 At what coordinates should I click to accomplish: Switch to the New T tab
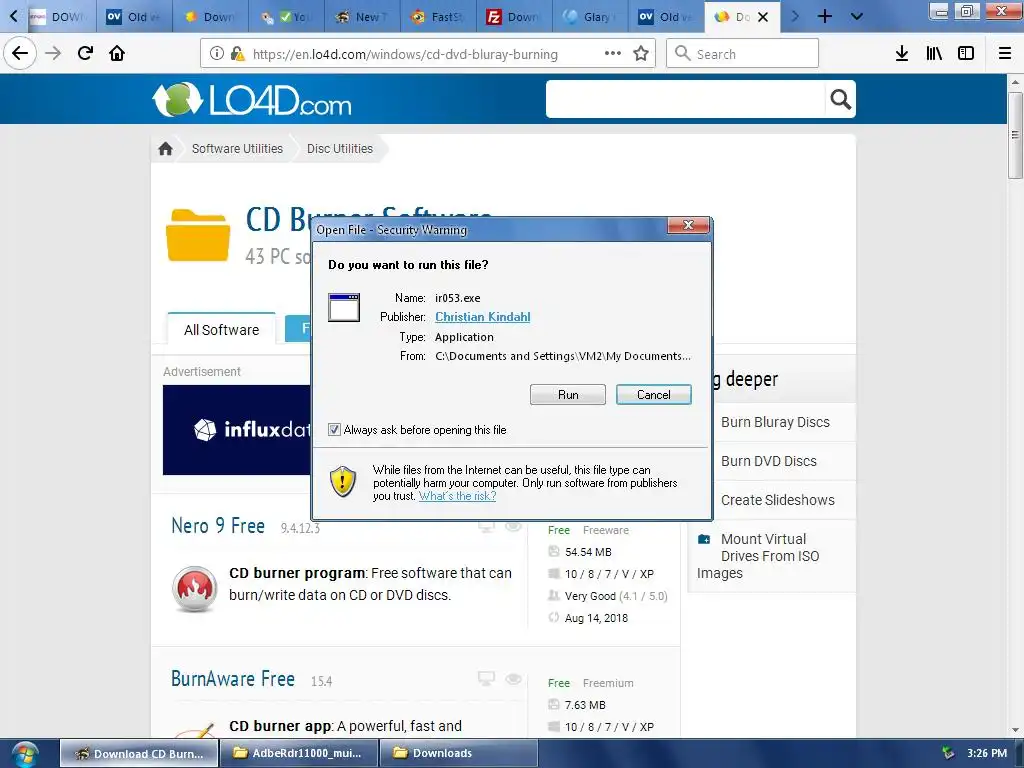(362, 17)
